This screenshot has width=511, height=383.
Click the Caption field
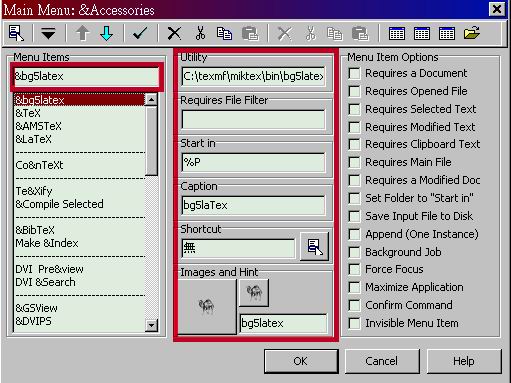coord(253,205)
